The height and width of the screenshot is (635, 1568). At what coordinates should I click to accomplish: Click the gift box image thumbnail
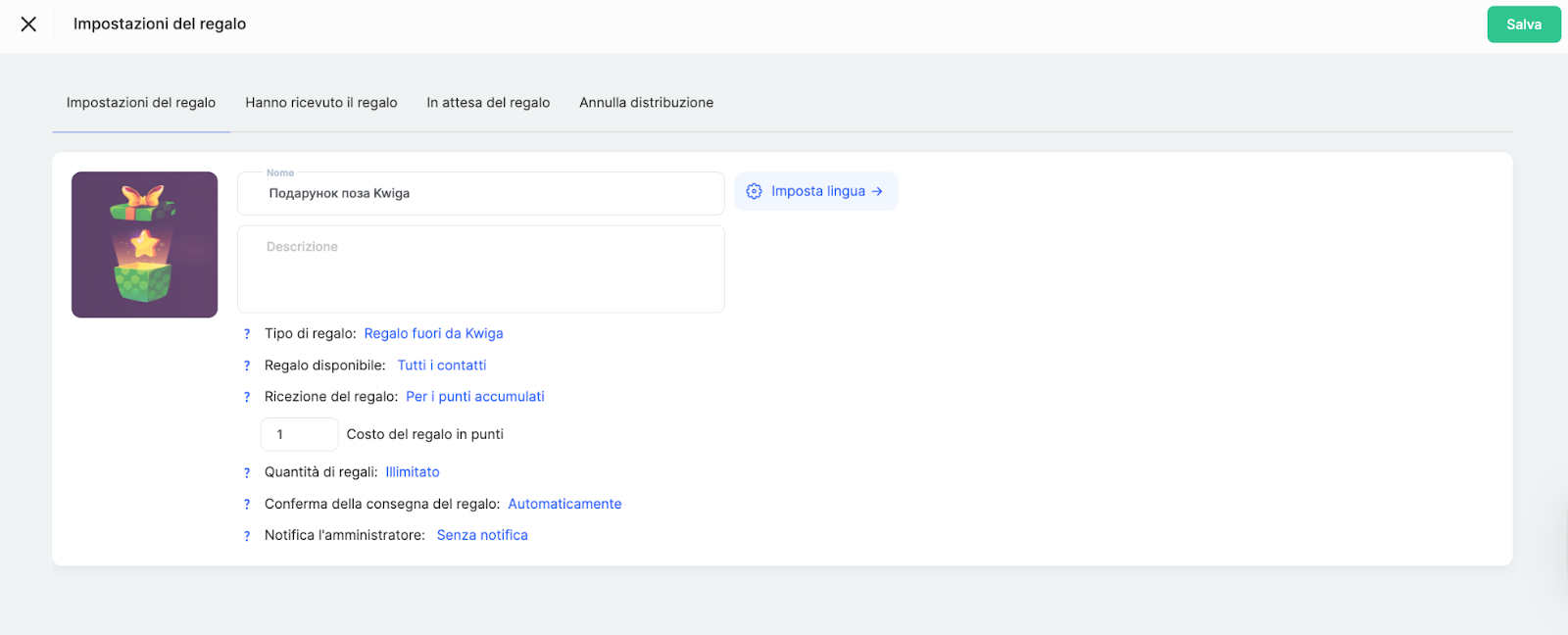145,245
